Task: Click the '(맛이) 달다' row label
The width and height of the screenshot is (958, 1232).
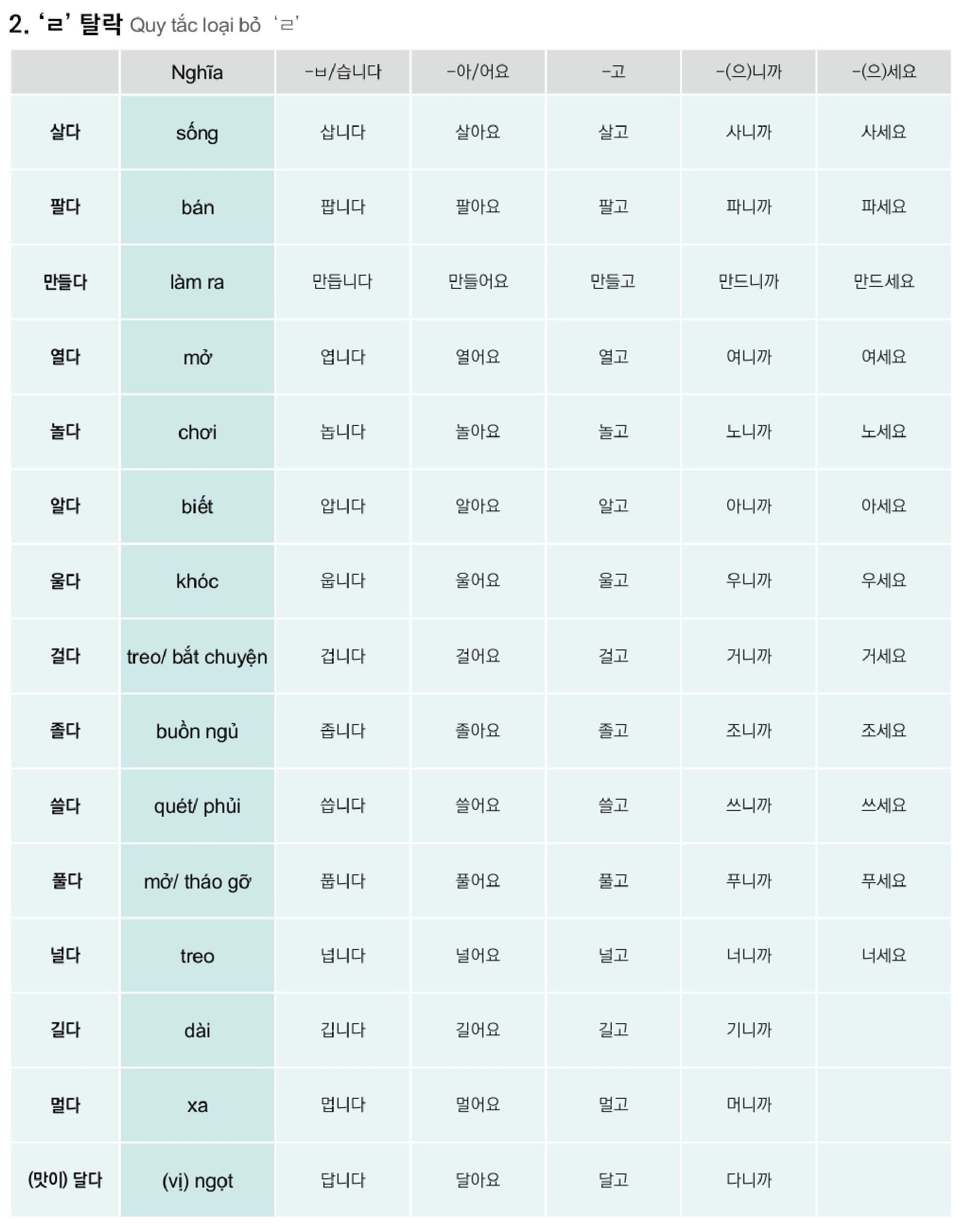Action: coord(65,1179)
